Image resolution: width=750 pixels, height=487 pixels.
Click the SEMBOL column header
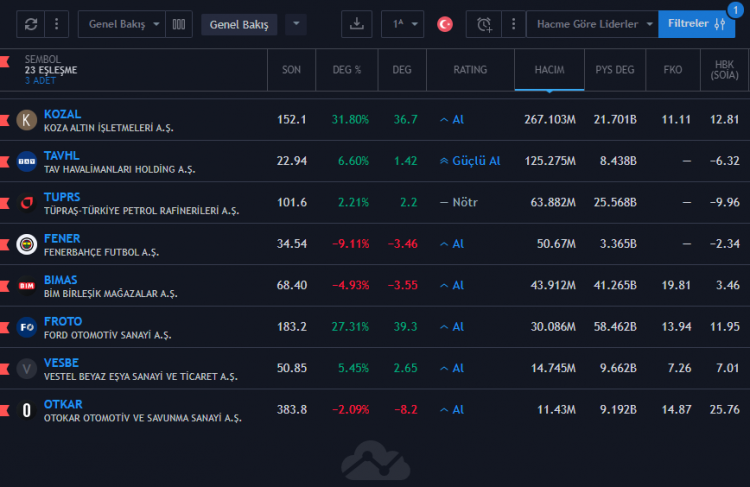[43, 59]
